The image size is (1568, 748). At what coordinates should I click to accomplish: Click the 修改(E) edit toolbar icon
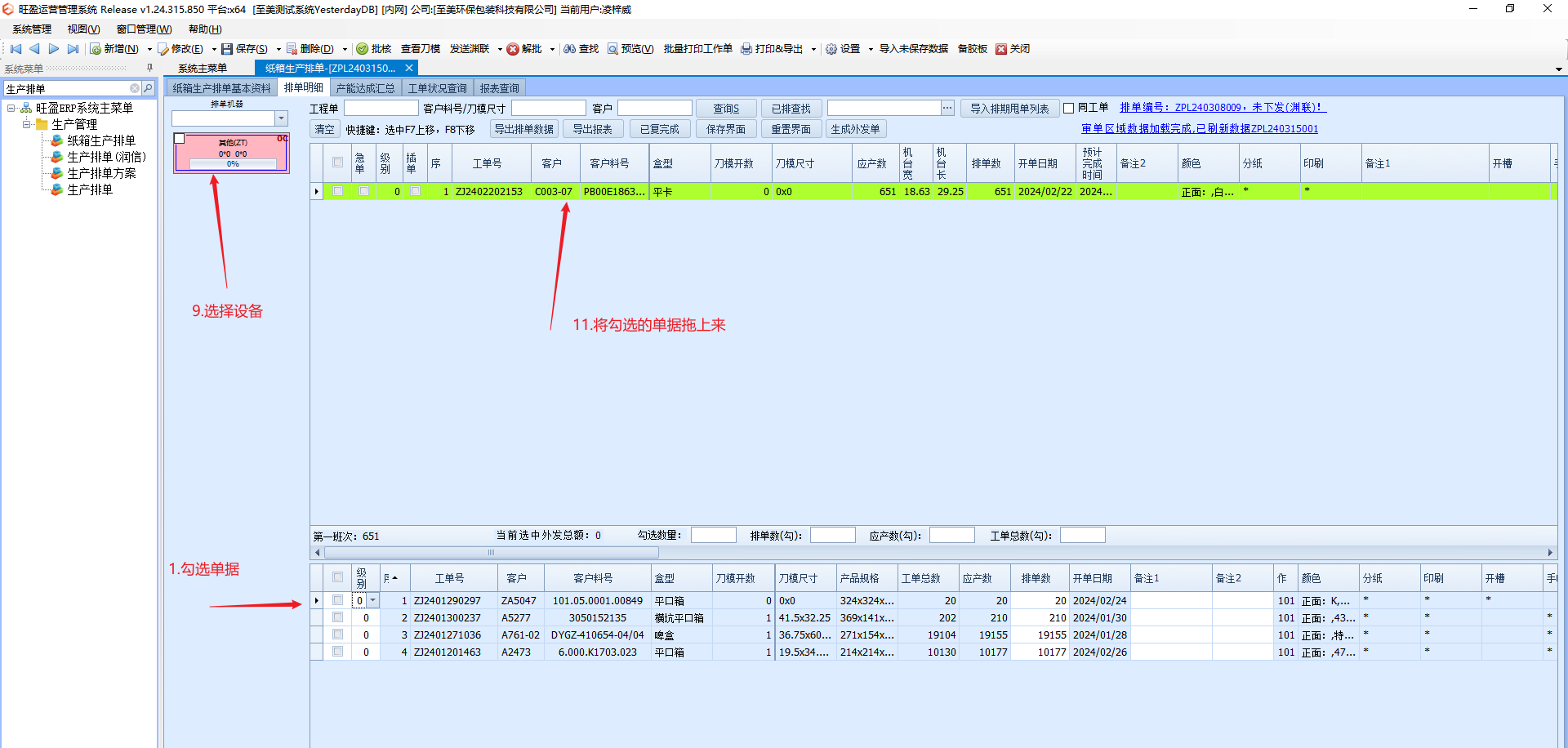163,49
